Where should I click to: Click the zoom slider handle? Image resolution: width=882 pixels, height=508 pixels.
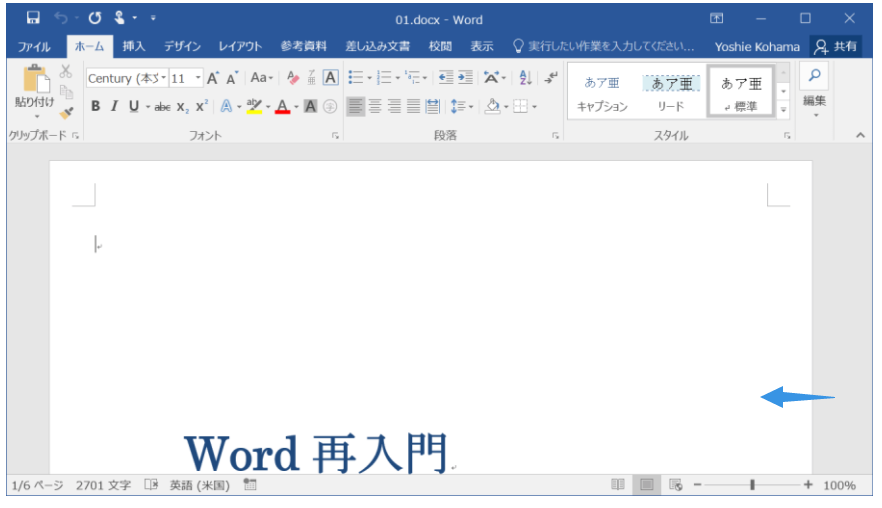752,484
